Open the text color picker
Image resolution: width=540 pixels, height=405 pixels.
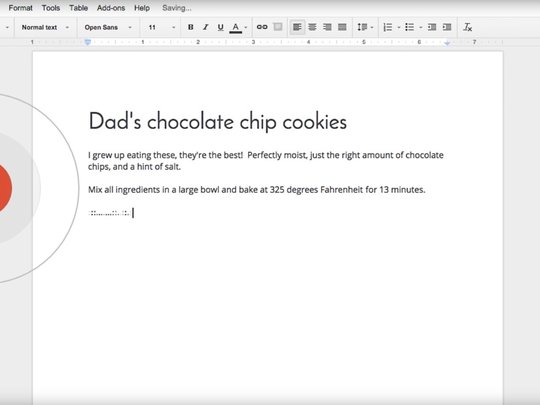pyautogui.click(x=236, y=28)
